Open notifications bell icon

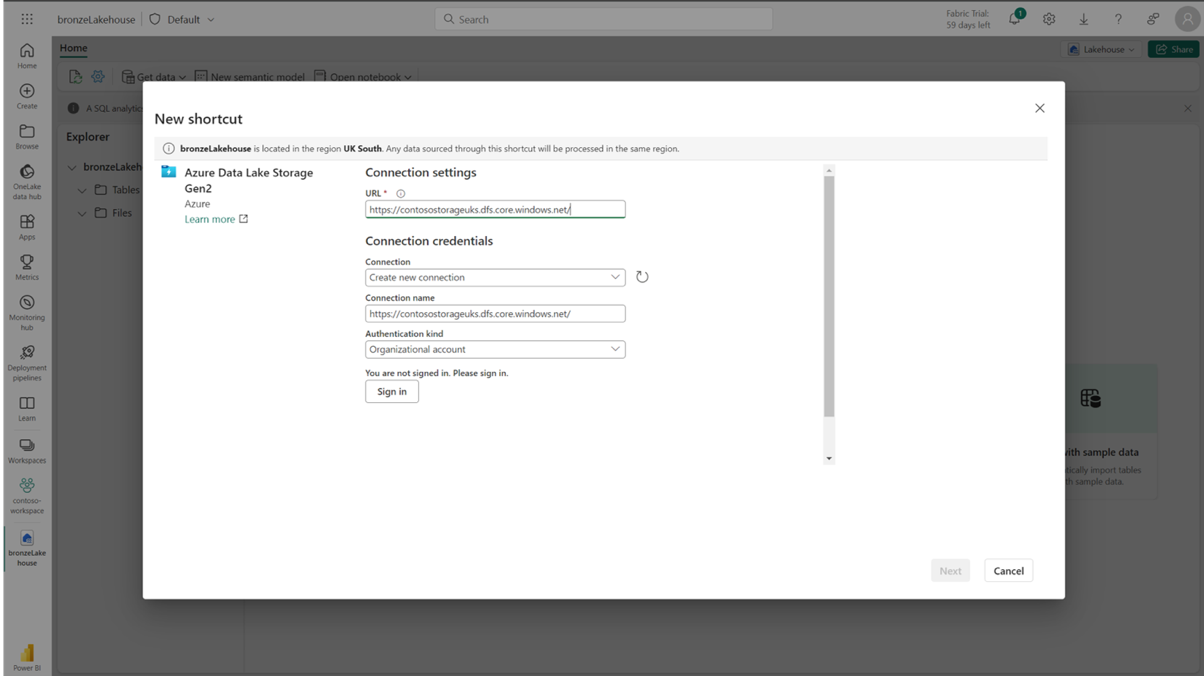pyautogui.click(x=1015, y=19)
